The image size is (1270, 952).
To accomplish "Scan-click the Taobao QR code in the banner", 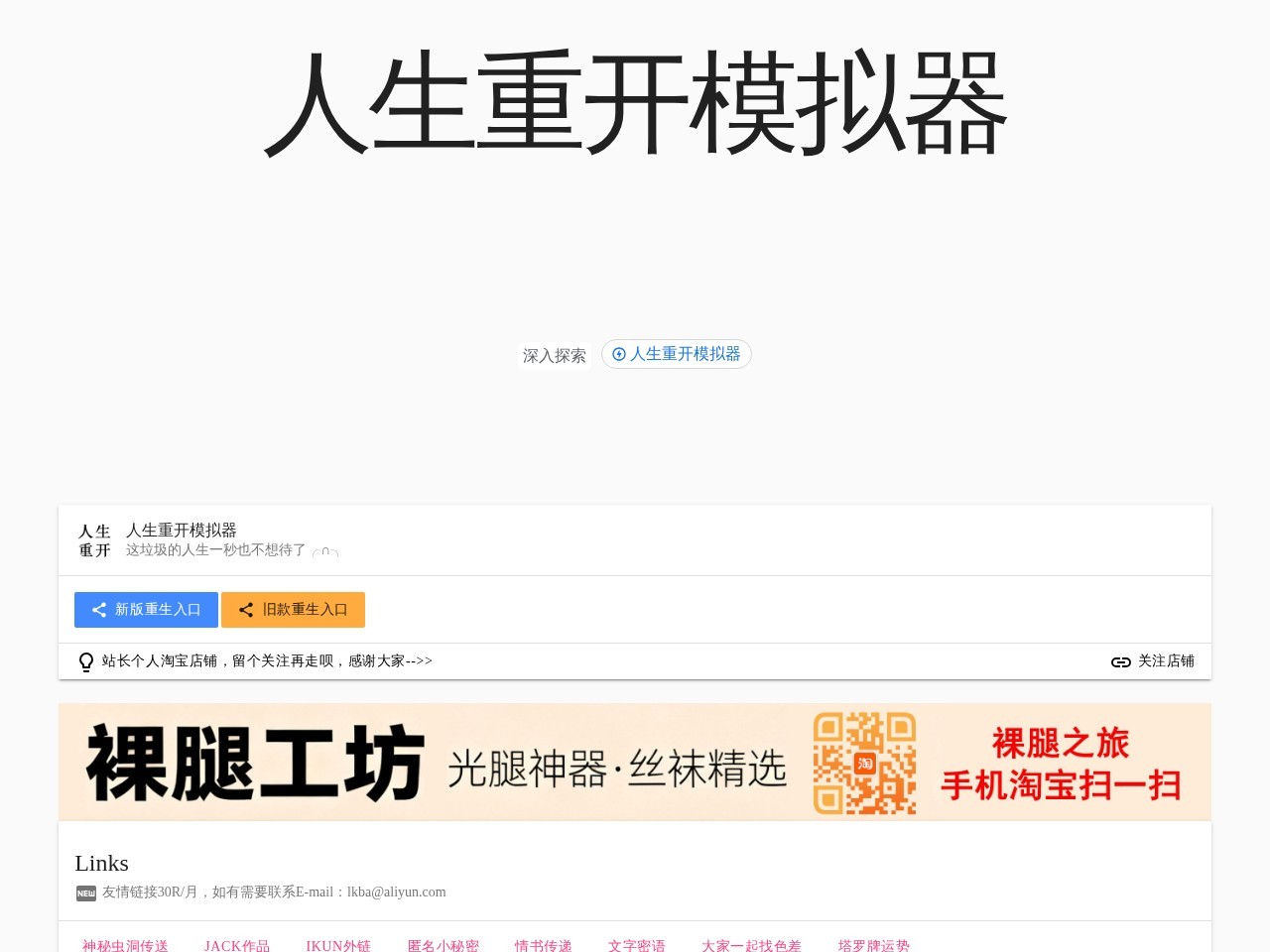I will [864, 763].
